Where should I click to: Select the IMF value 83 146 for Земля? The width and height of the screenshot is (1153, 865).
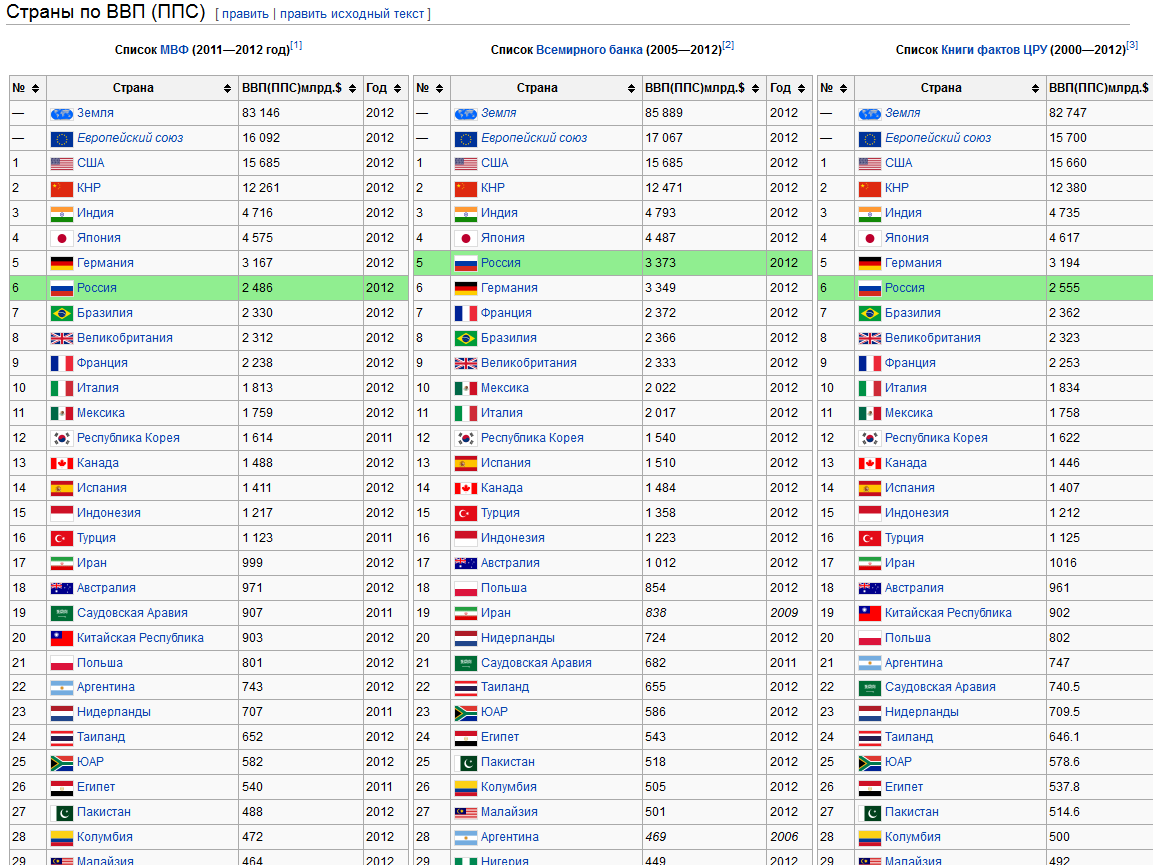[260, 113]
